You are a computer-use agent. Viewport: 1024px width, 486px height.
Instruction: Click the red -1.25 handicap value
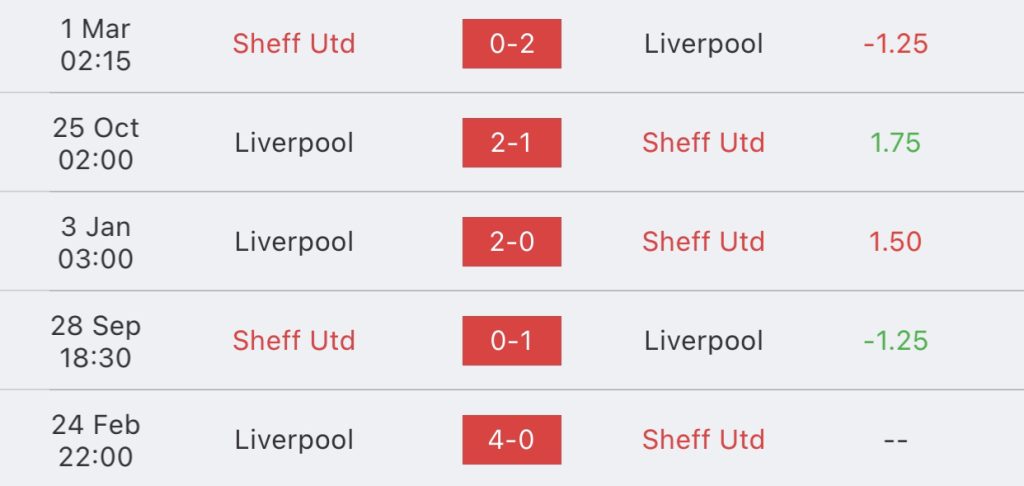(895, 44)
